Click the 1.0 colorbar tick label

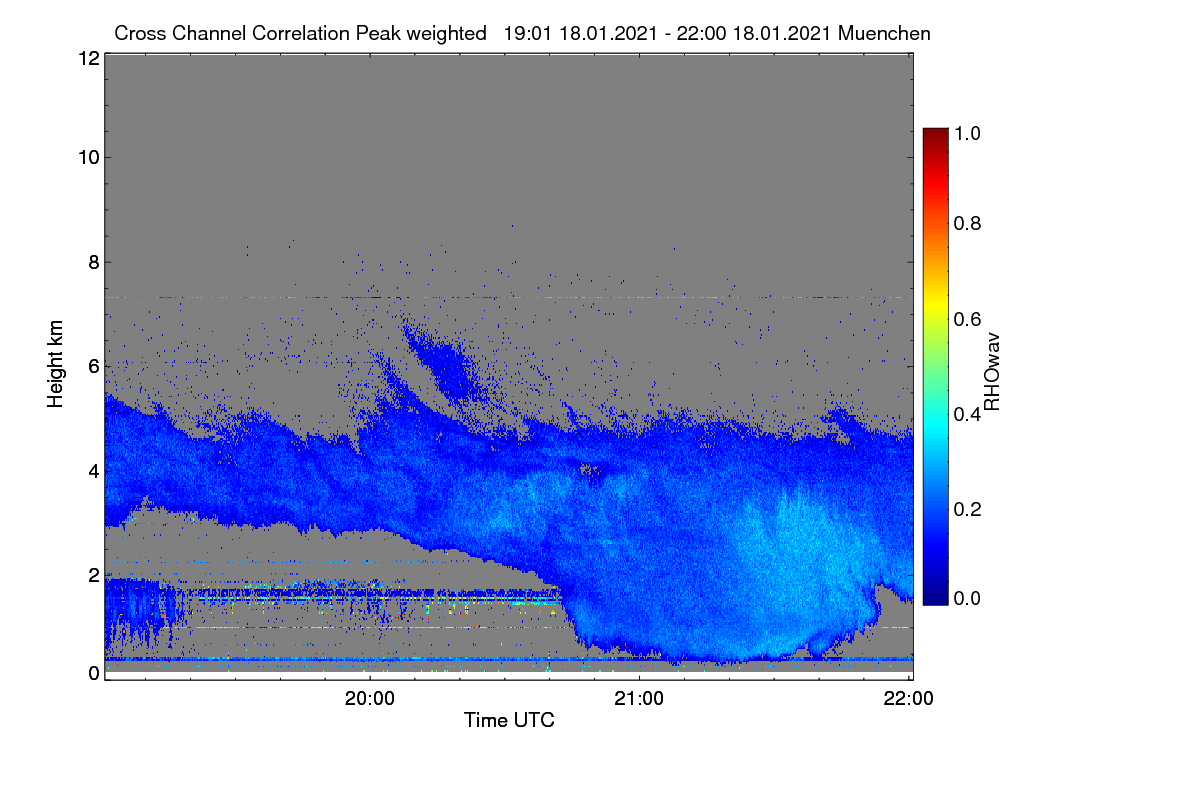coord(968,132)
